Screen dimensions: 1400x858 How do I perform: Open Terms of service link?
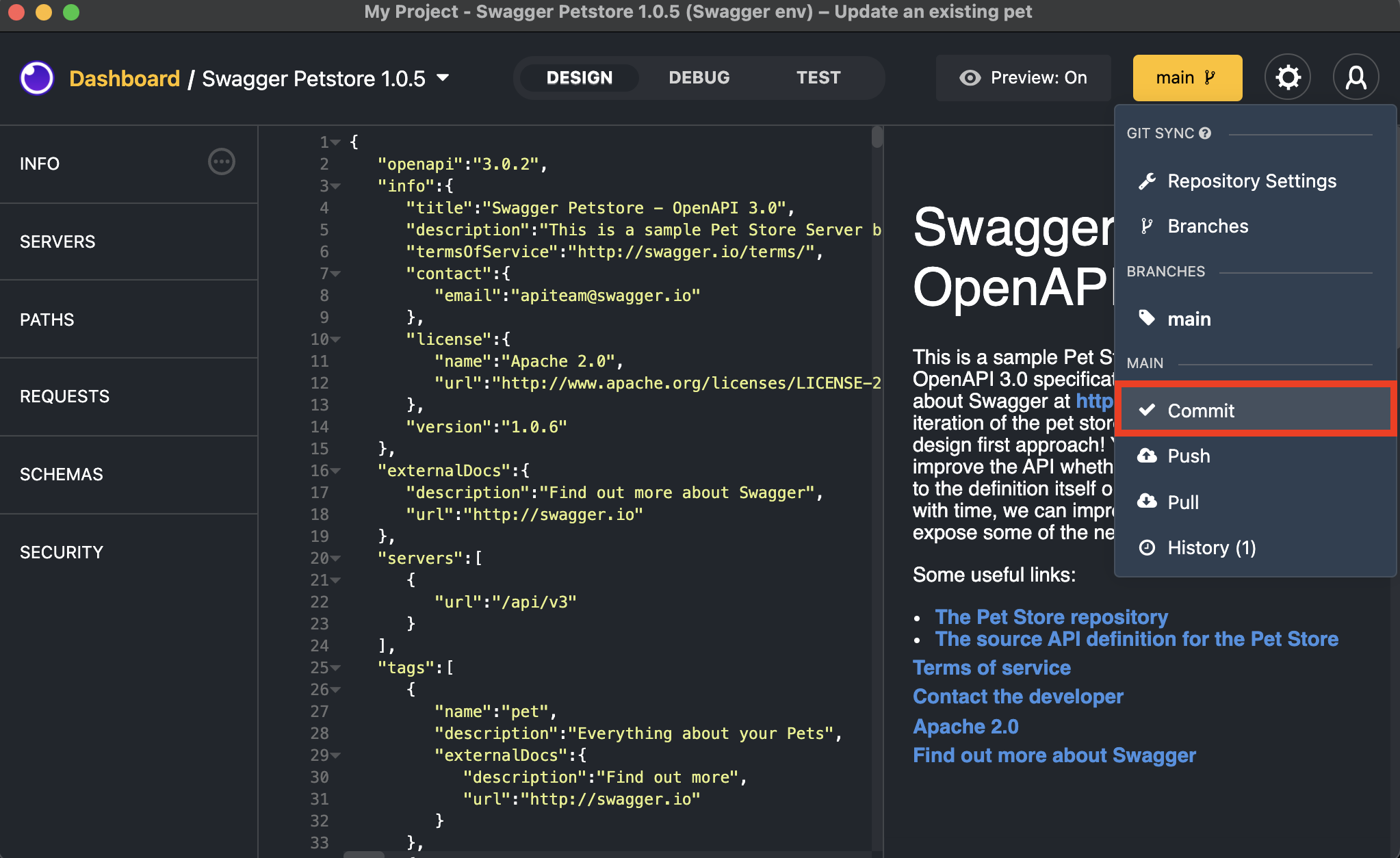(x=991, y=667)
